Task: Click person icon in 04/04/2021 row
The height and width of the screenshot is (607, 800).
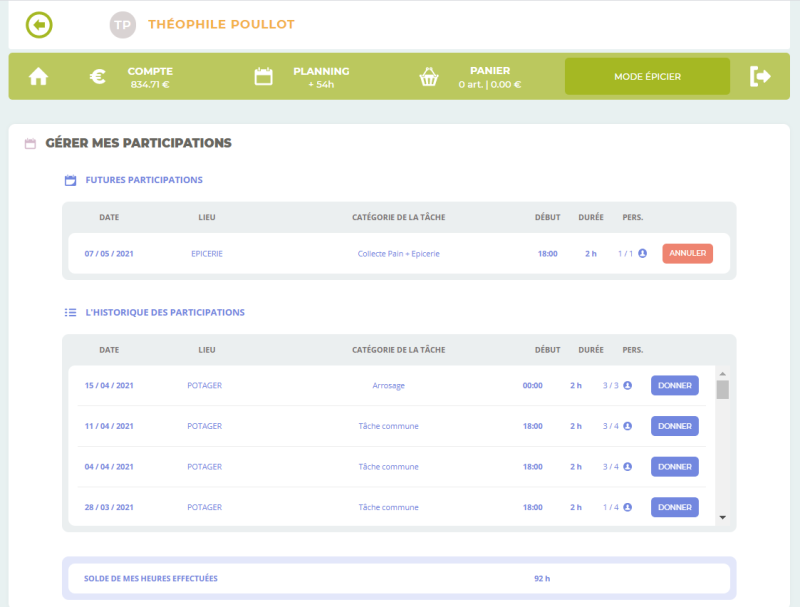Action: click(628, 467)
